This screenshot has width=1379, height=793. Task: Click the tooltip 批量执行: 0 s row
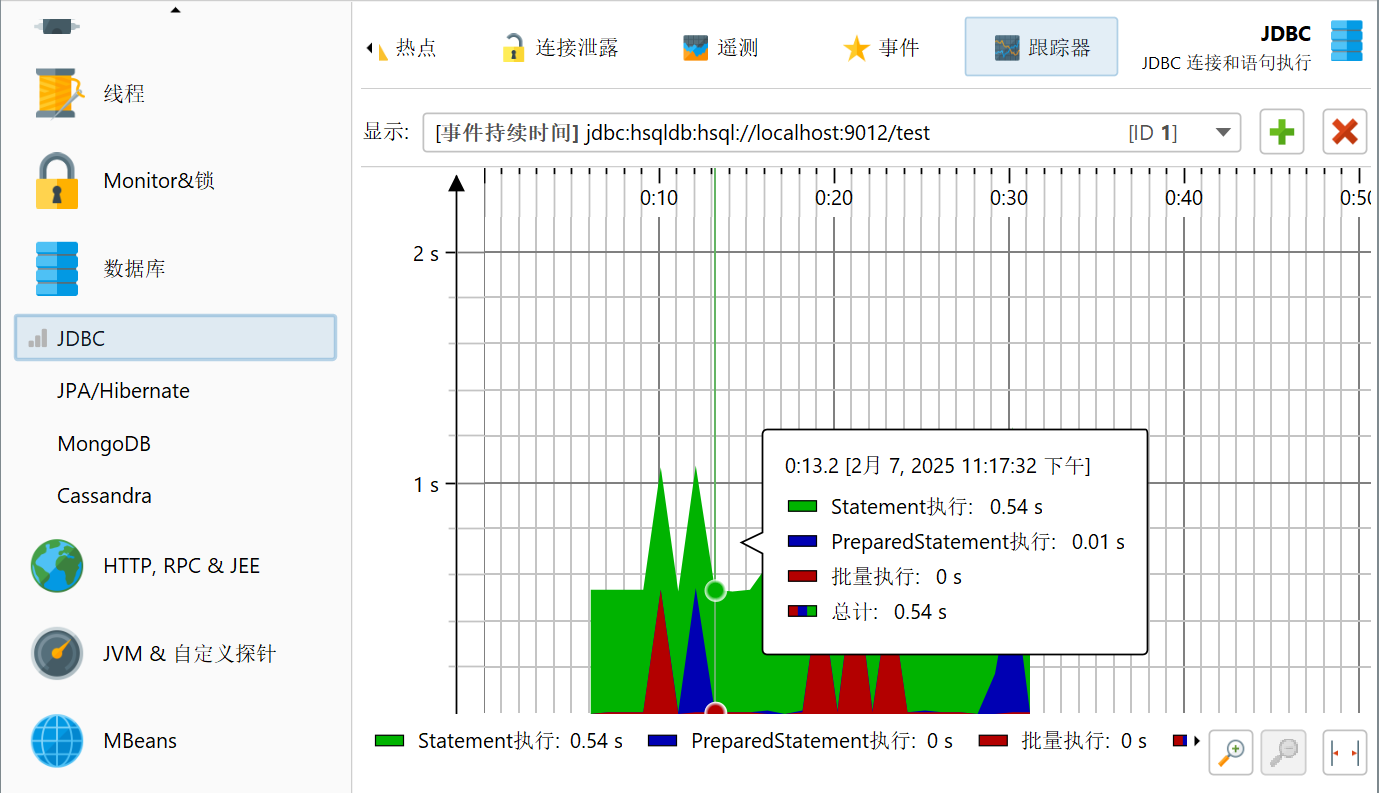875,577
